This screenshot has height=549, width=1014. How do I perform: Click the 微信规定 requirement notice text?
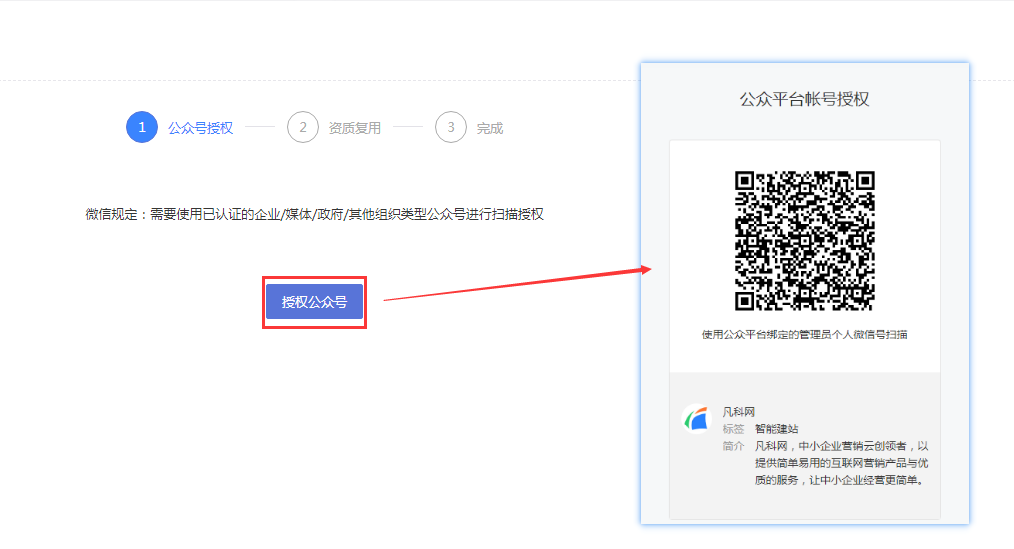point(314,214)
